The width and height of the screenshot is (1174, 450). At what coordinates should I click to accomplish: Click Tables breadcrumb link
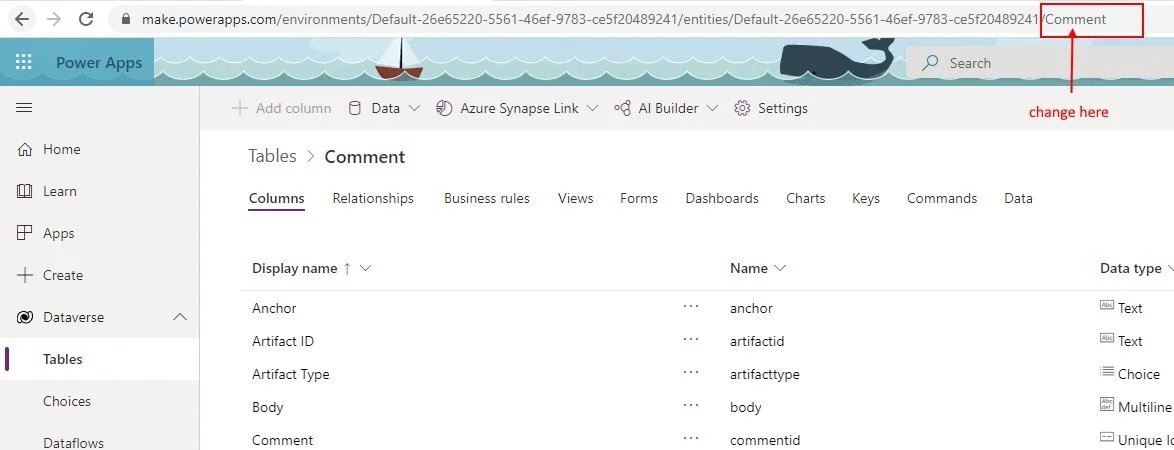(x=272, y=156)
